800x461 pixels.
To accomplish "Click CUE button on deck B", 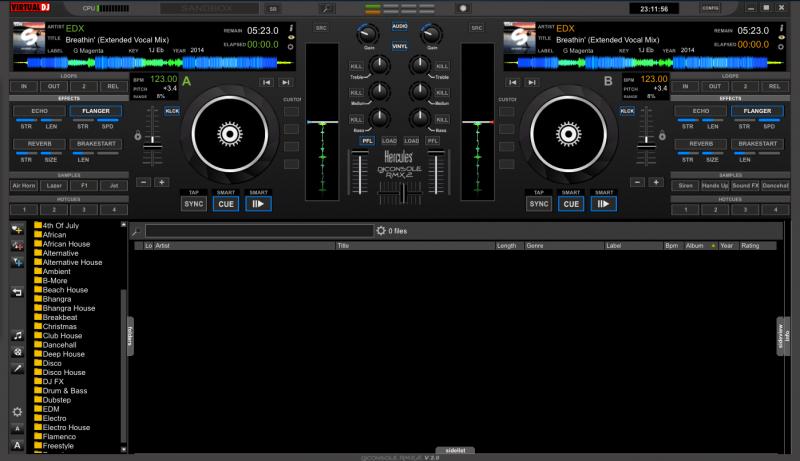I will [571, 204].
